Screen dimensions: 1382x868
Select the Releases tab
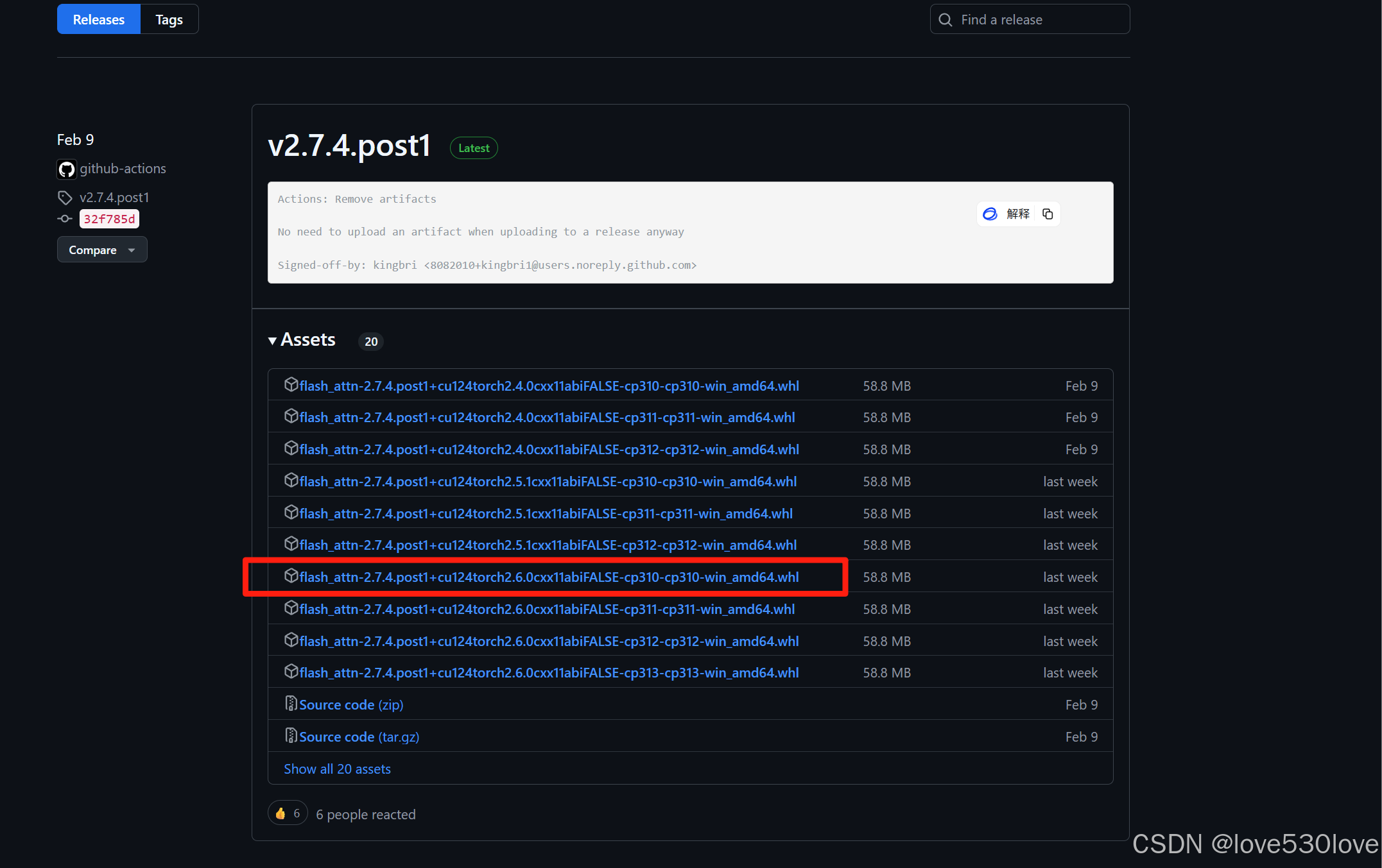99,20
